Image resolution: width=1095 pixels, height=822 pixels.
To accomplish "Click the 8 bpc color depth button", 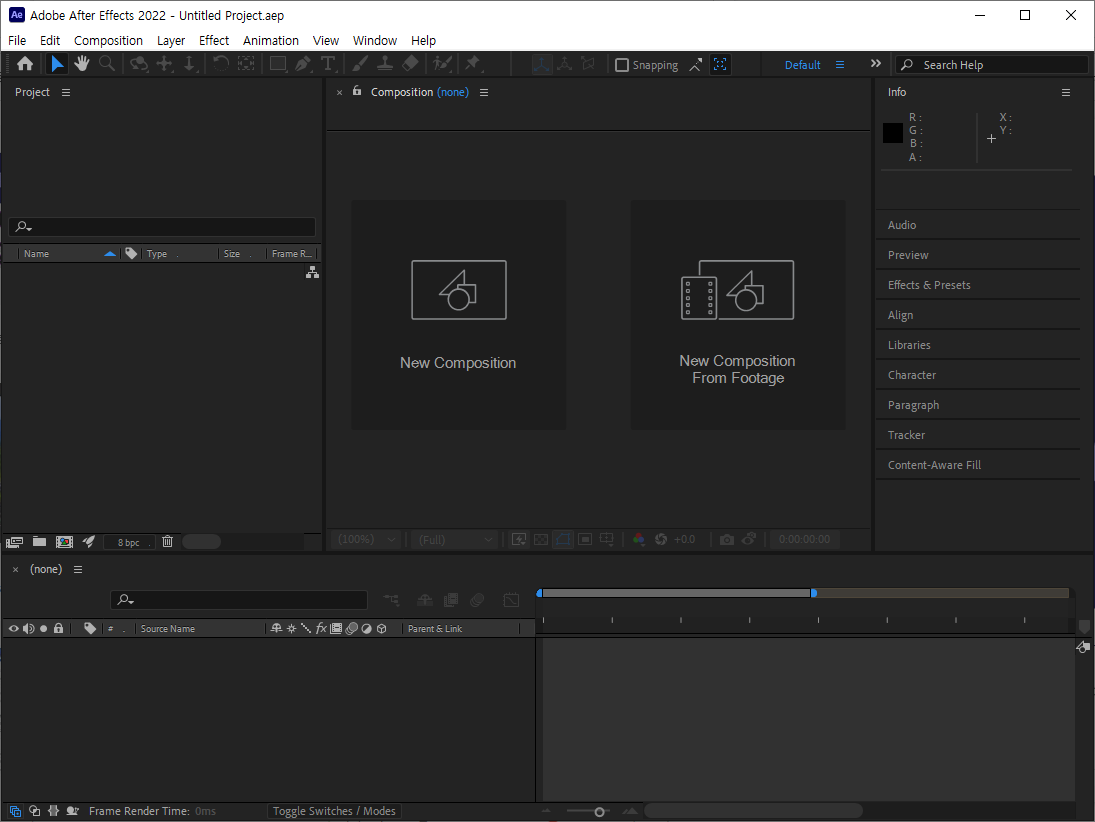I will click(x=128, y=542).
